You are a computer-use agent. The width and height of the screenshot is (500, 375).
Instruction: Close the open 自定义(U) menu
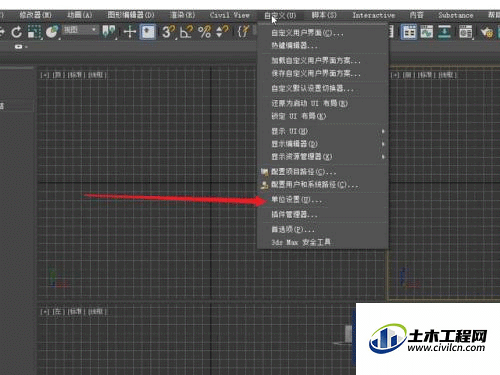(x=280, y=15)
